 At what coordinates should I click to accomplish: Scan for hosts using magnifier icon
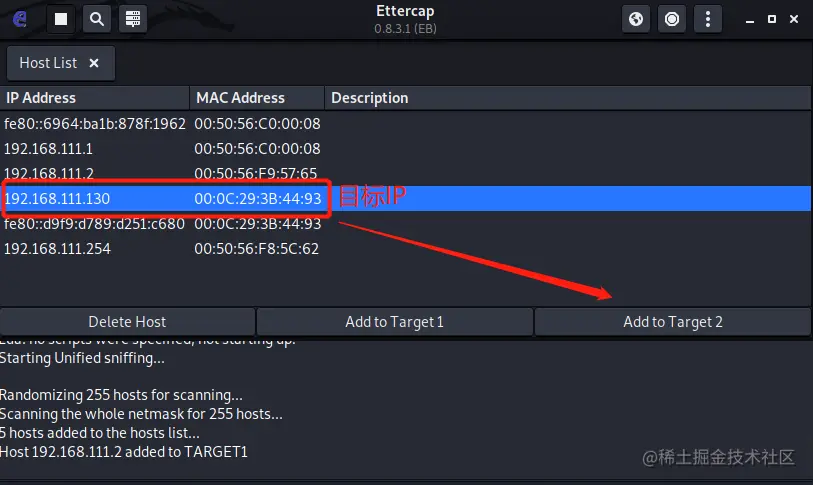point(97,19)
